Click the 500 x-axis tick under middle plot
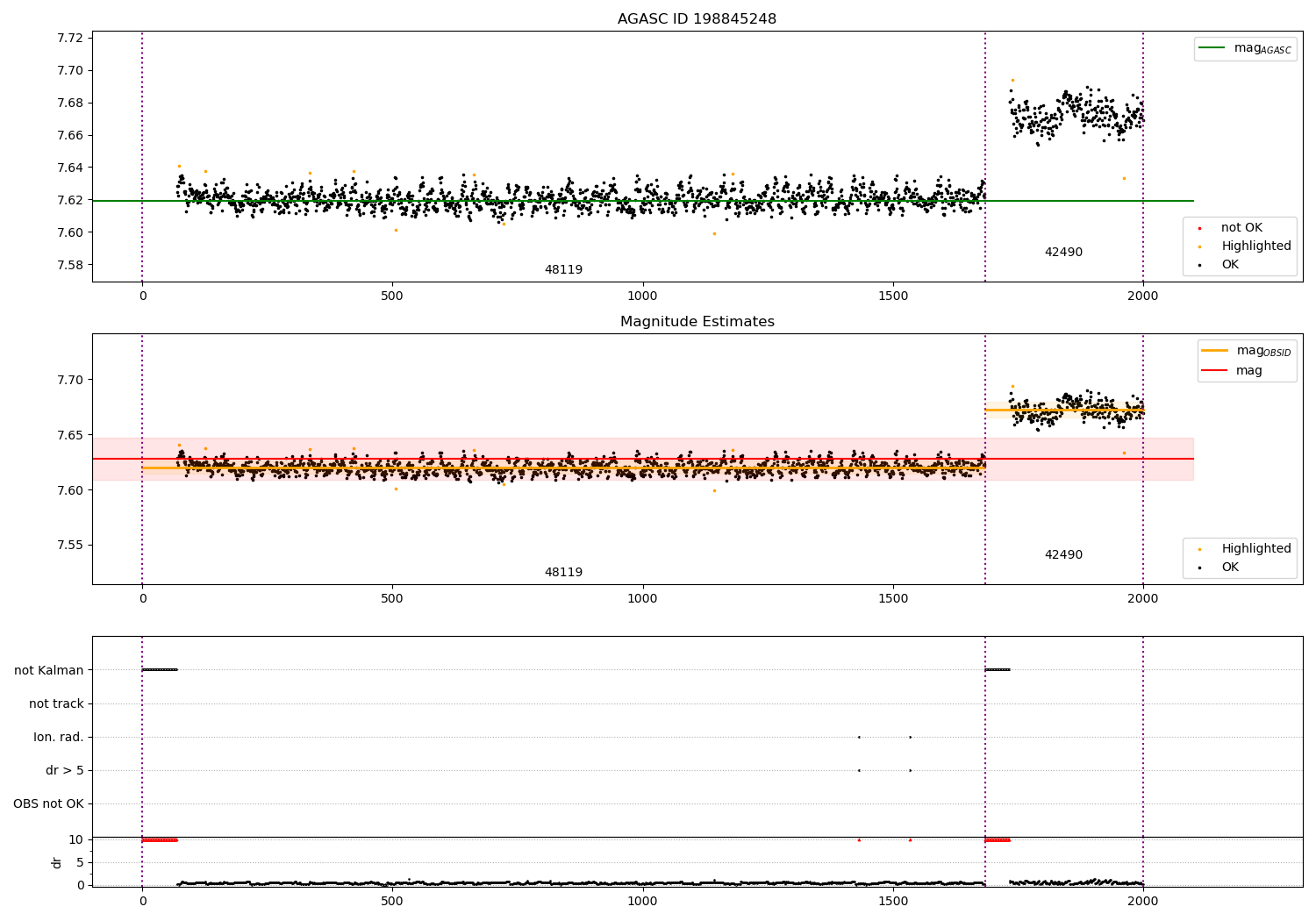This screenshot has width=1316, height=921. coord(392,598)
